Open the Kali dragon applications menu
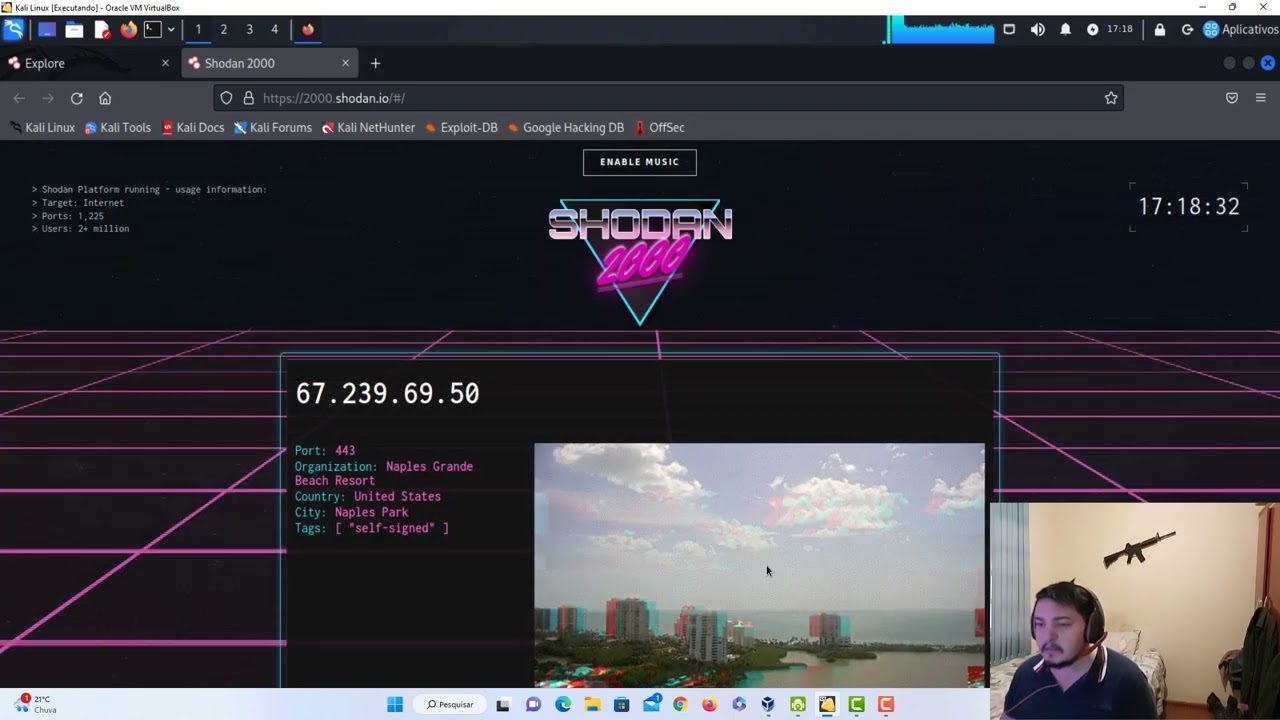 point(14,30)
